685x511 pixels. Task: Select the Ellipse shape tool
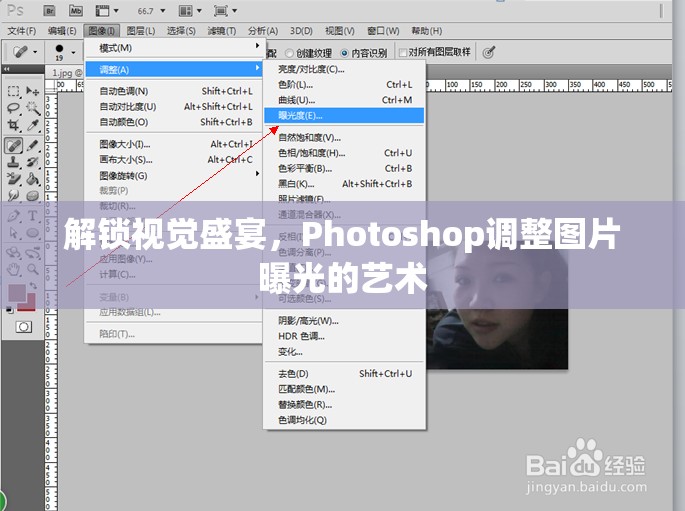(x=33, y=233)
